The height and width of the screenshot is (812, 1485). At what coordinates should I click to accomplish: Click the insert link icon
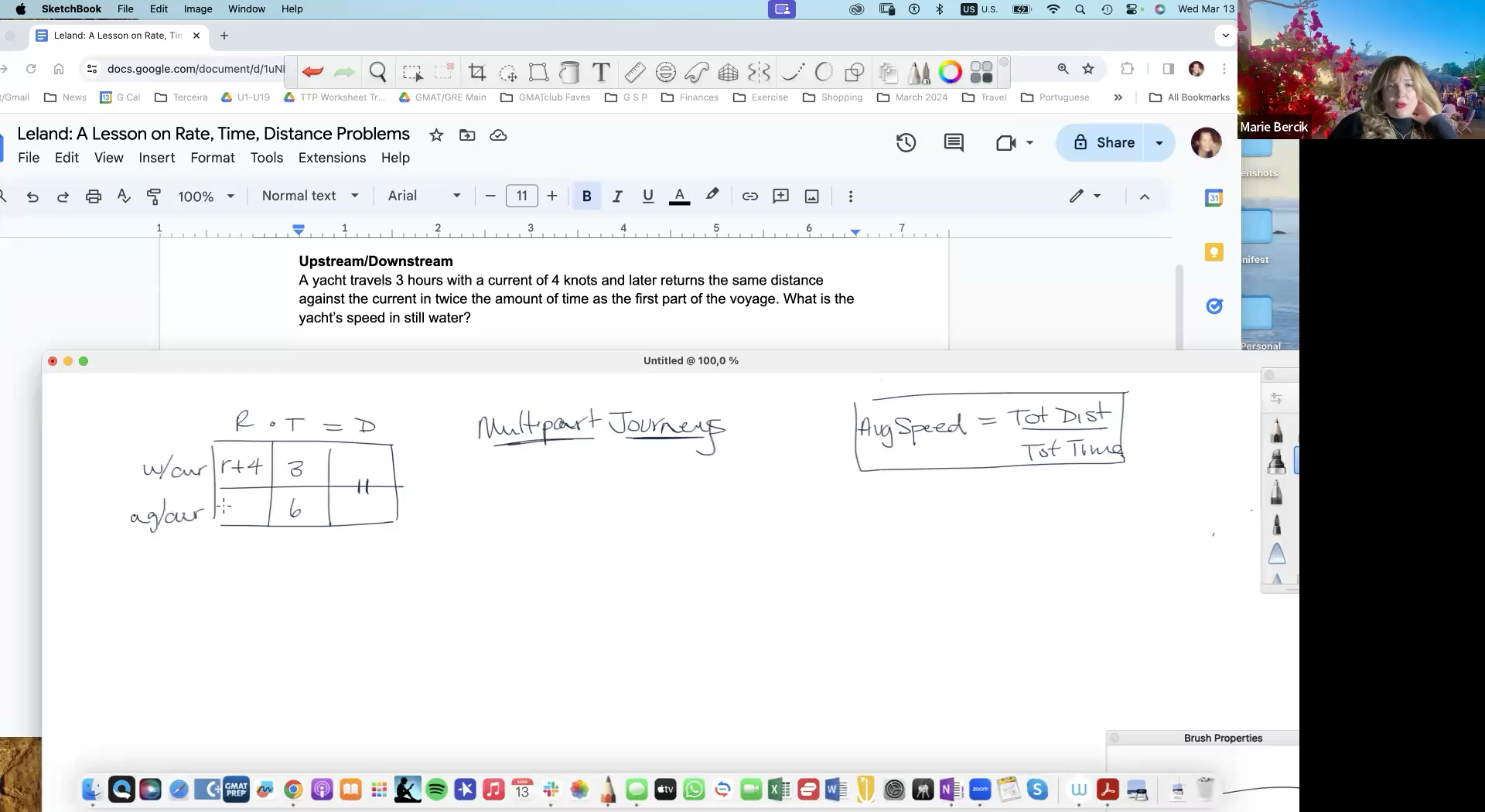point(749,196)
